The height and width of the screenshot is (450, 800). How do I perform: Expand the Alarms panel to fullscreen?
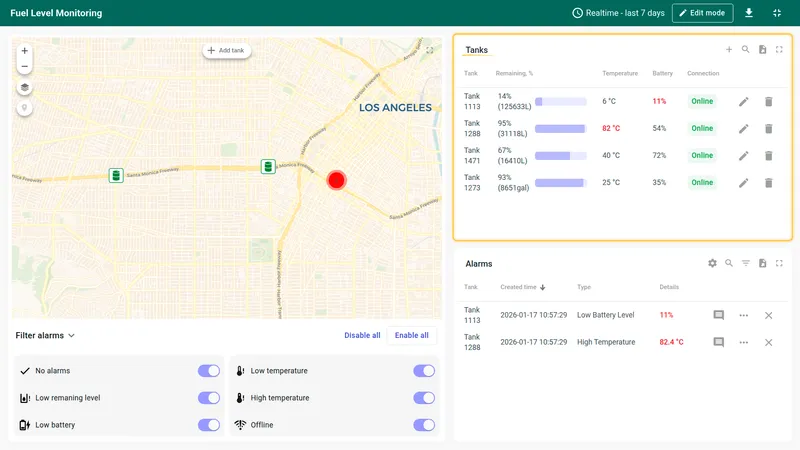coord(779,263)
